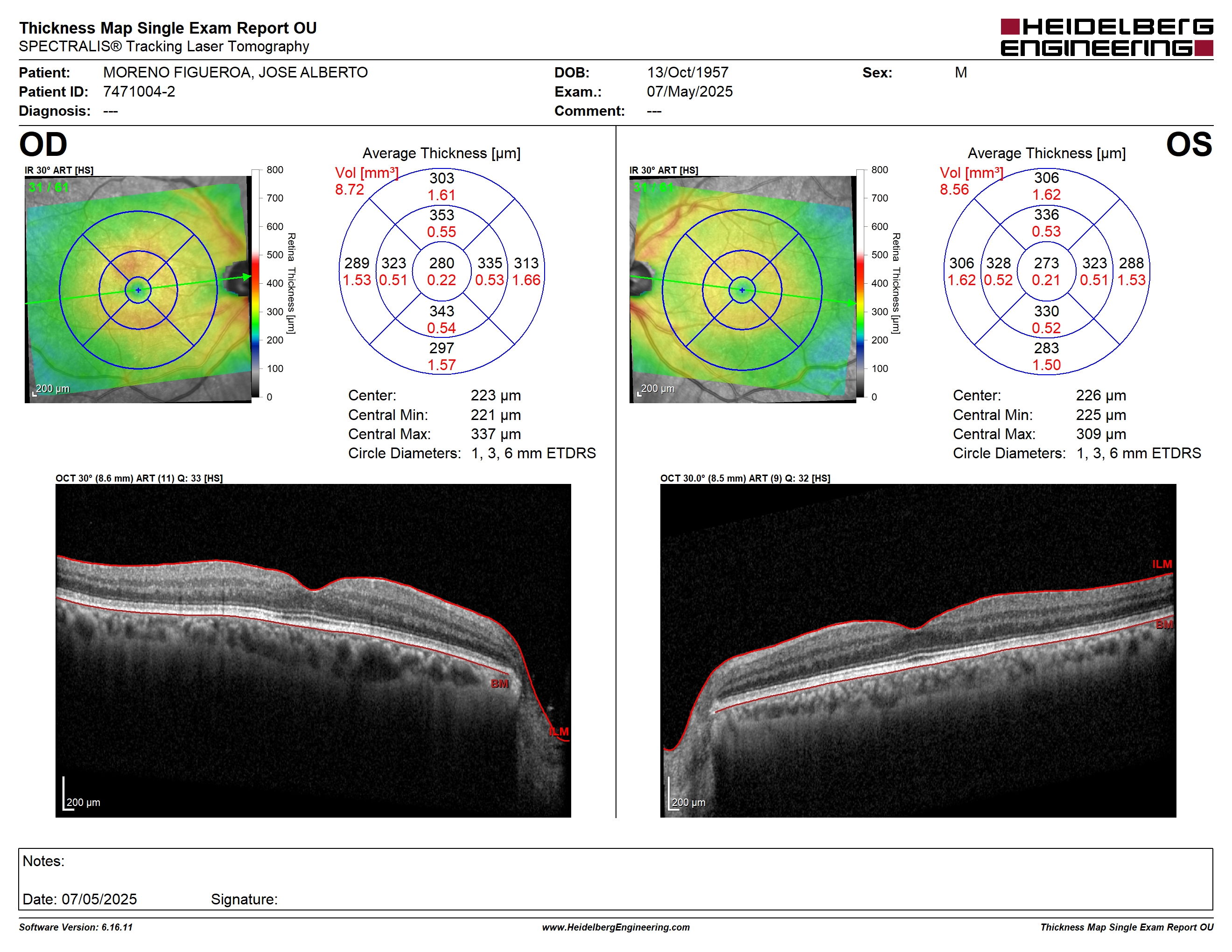This screenshot has height=952, width=1232.
Task: Click OD central subfield thickness 280
Action: coord(441,263)
